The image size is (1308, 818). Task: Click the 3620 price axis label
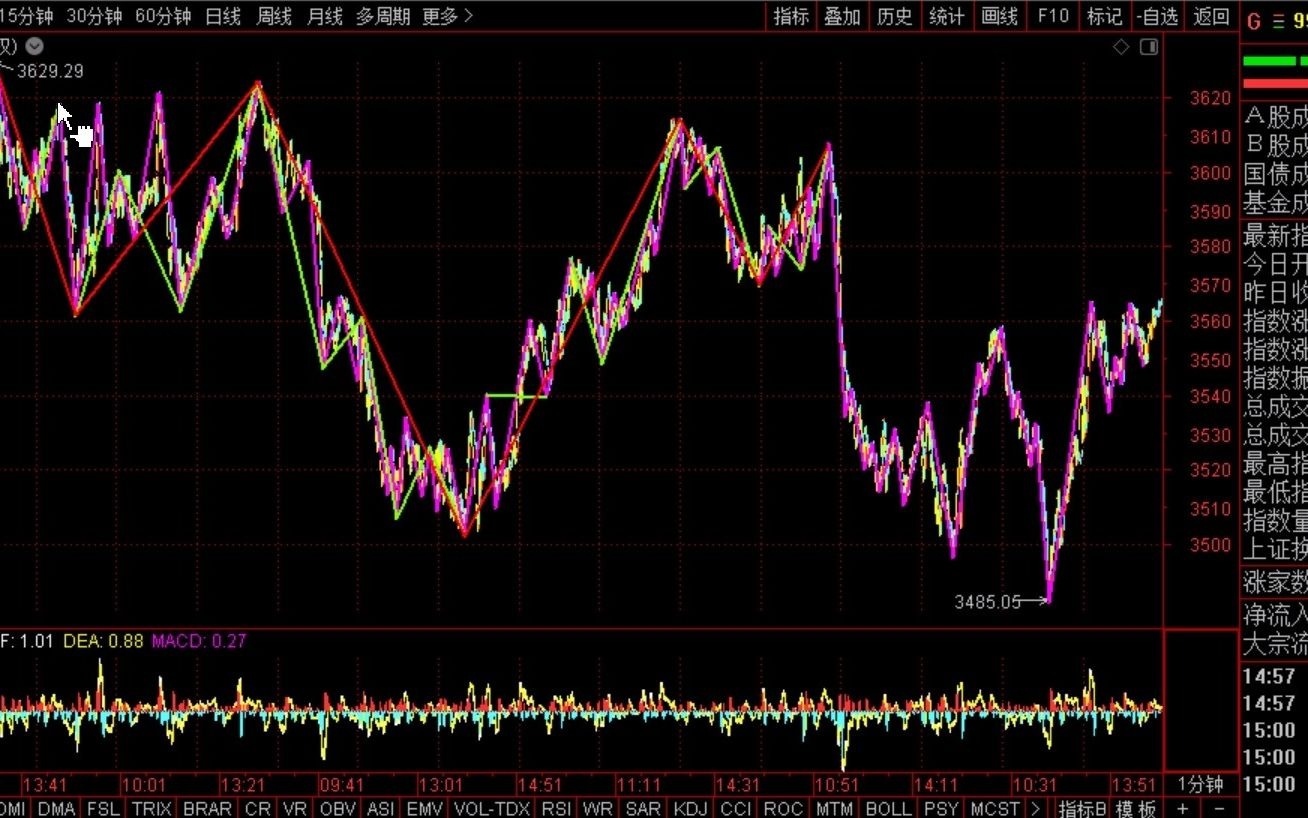click(1210, 98)
